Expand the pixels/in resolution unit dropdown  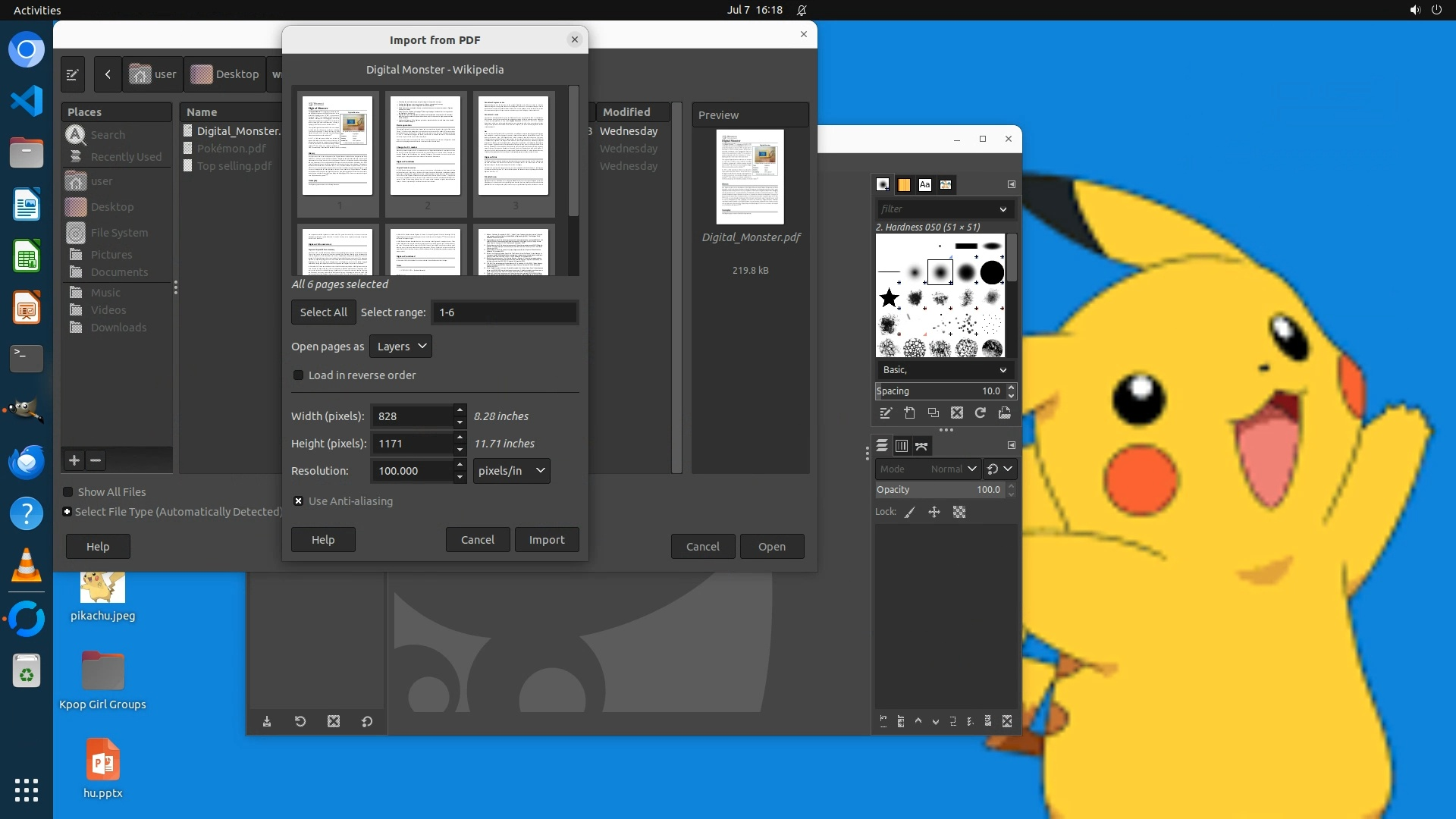tap(512, 471)
